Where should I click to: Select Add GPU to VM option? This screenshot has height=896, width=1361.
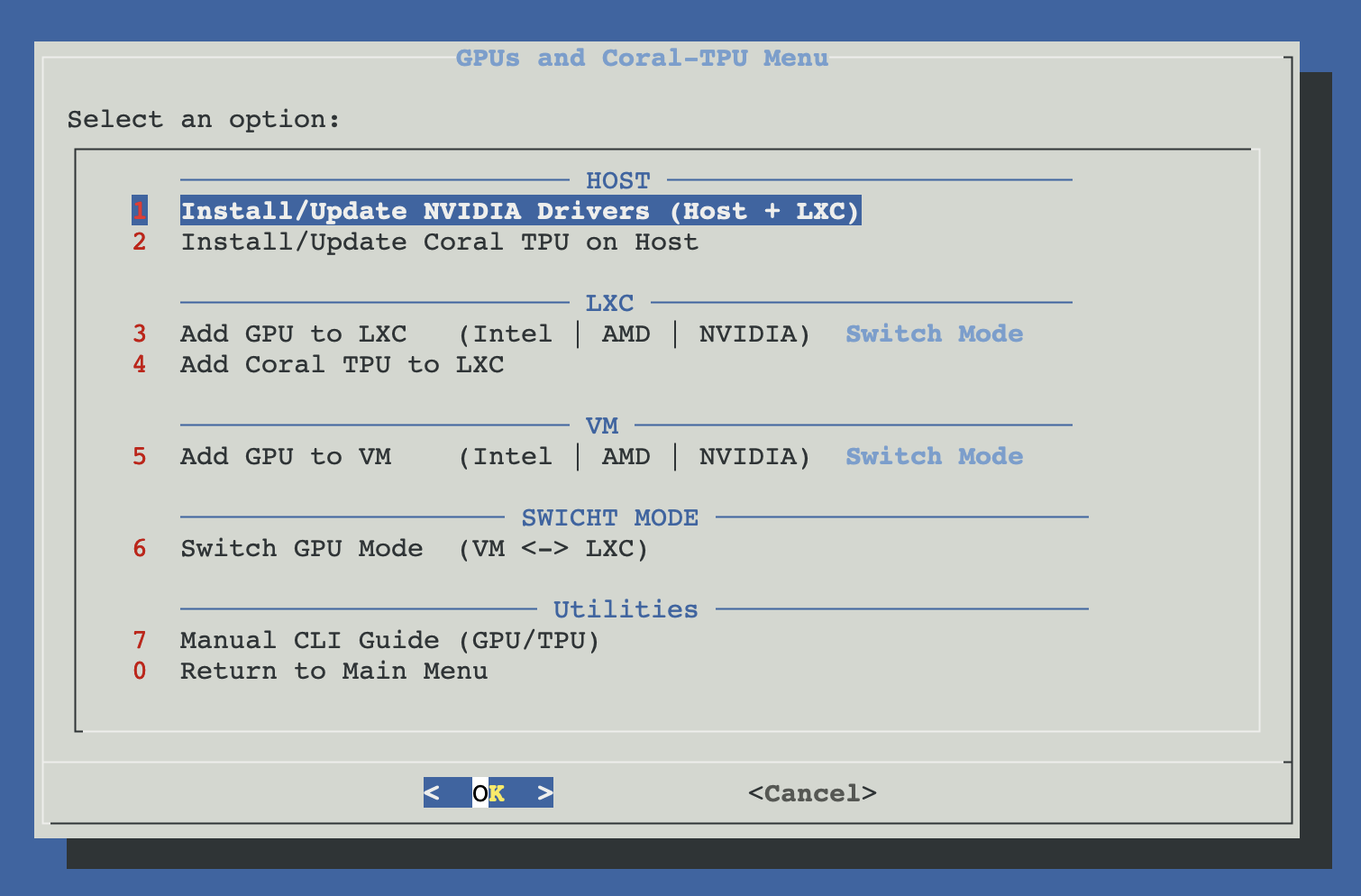pyautogui.click(x=602, y=456)
